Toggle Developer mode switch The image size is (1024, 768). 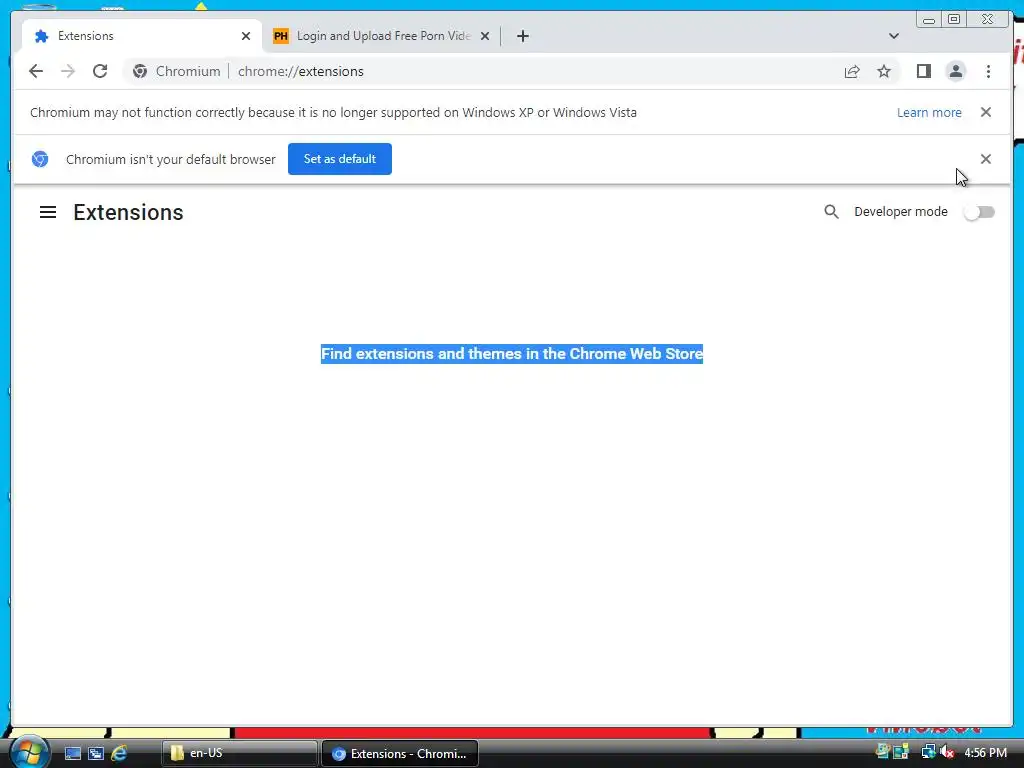pos(979,212)
